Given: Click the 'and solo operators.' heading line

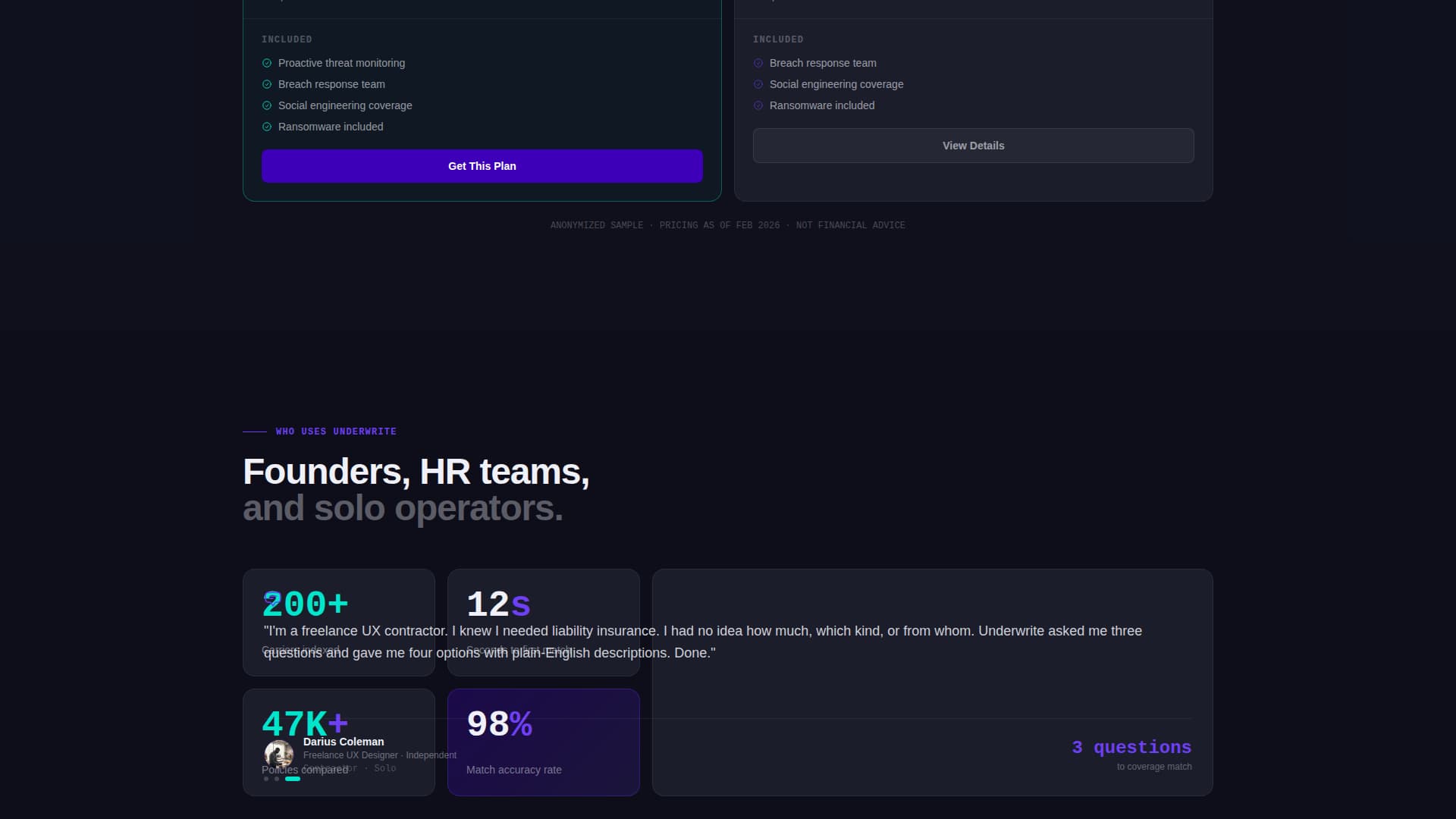Looking at the screenshot, I should [403, 508].
